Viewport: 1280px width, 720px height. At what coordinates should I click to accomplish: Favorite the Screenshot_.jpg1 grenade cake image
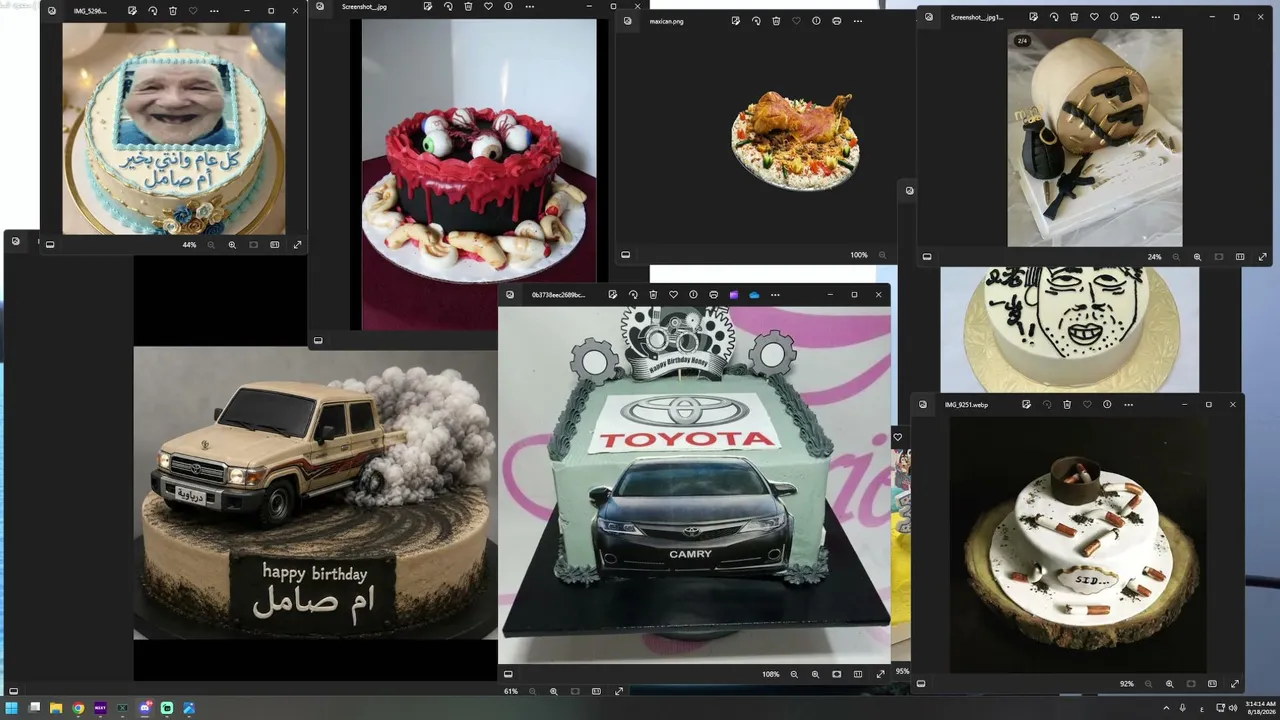click(1094, 17)
